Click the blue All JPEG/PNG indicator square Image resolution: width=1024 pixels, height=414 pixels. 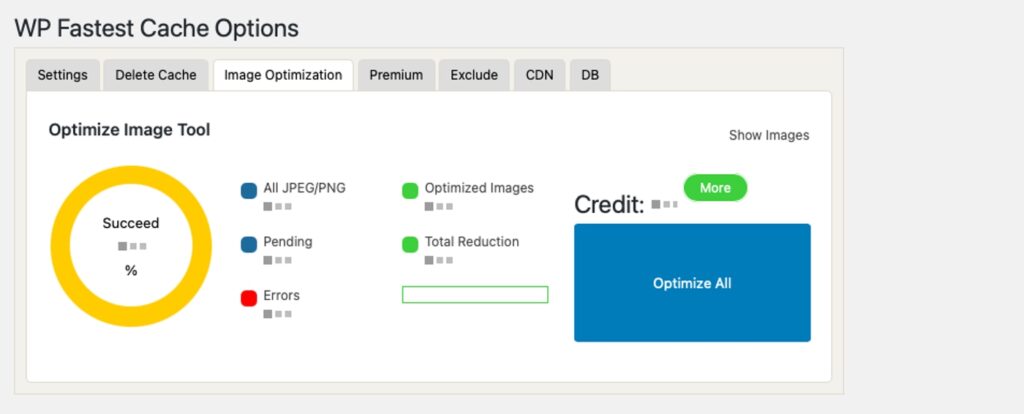point(249,191)
